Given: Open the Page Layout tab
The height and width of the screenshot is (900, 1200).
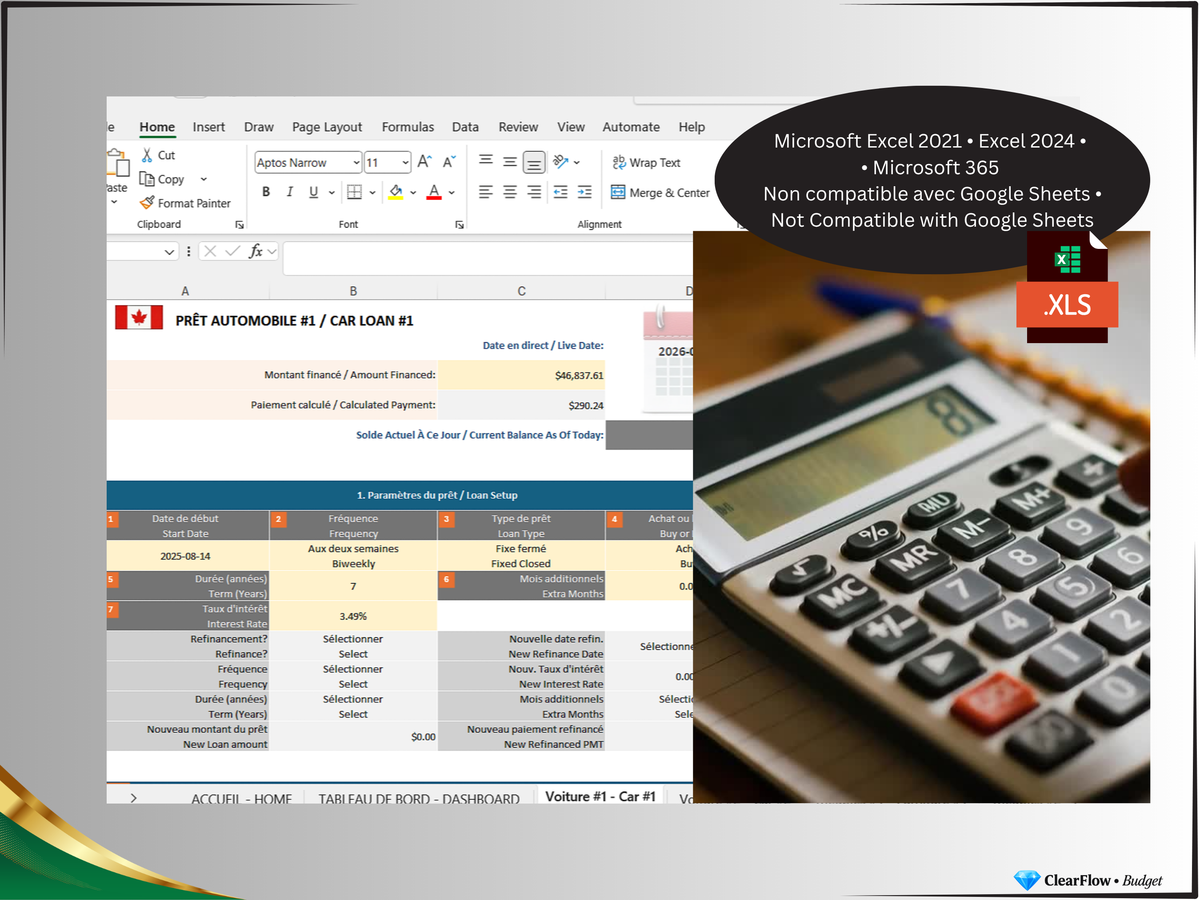Looking at the screenshot, I should pos(327,127).
